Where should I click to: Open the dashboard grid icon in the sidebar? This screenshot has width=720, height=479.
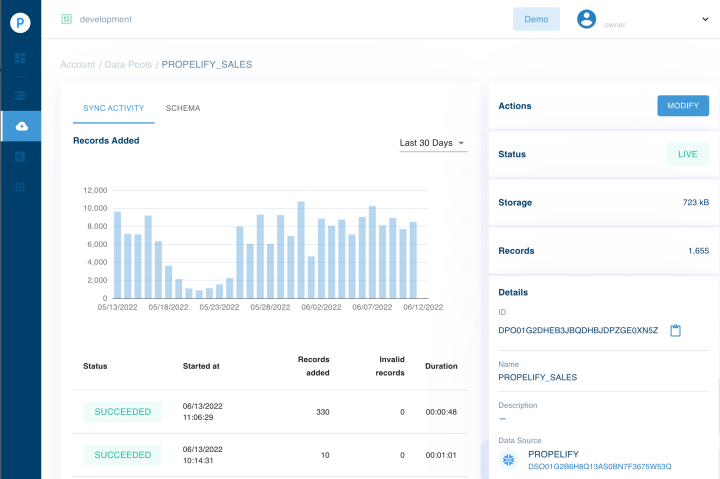(20, 58)
